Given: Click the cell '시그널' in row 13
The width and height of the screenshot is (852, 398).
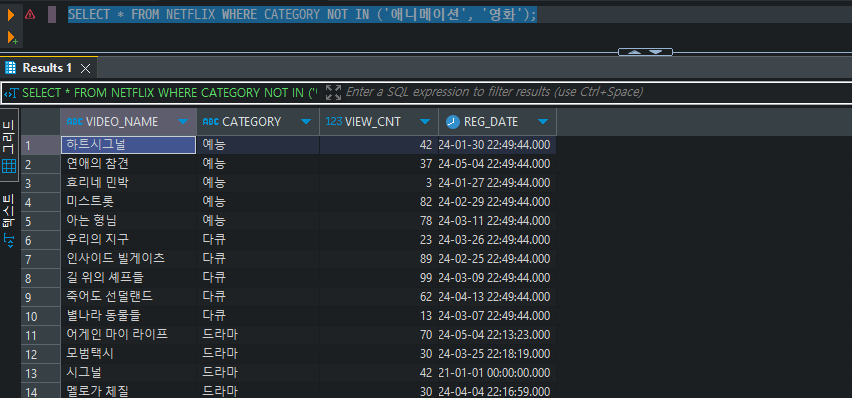Looking at the screenshot, I should 128,373.
